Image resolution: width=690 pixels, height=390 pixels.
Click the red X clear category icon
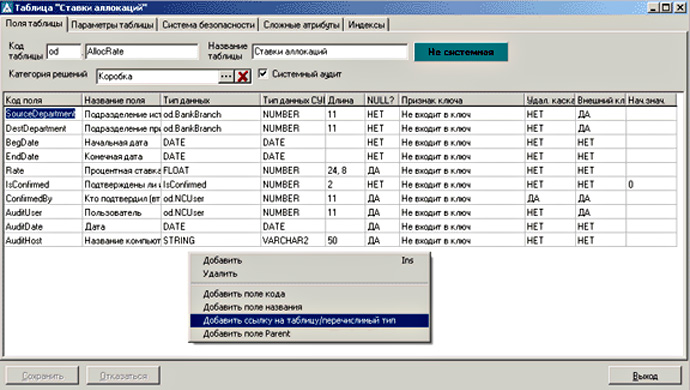[242, 76]
